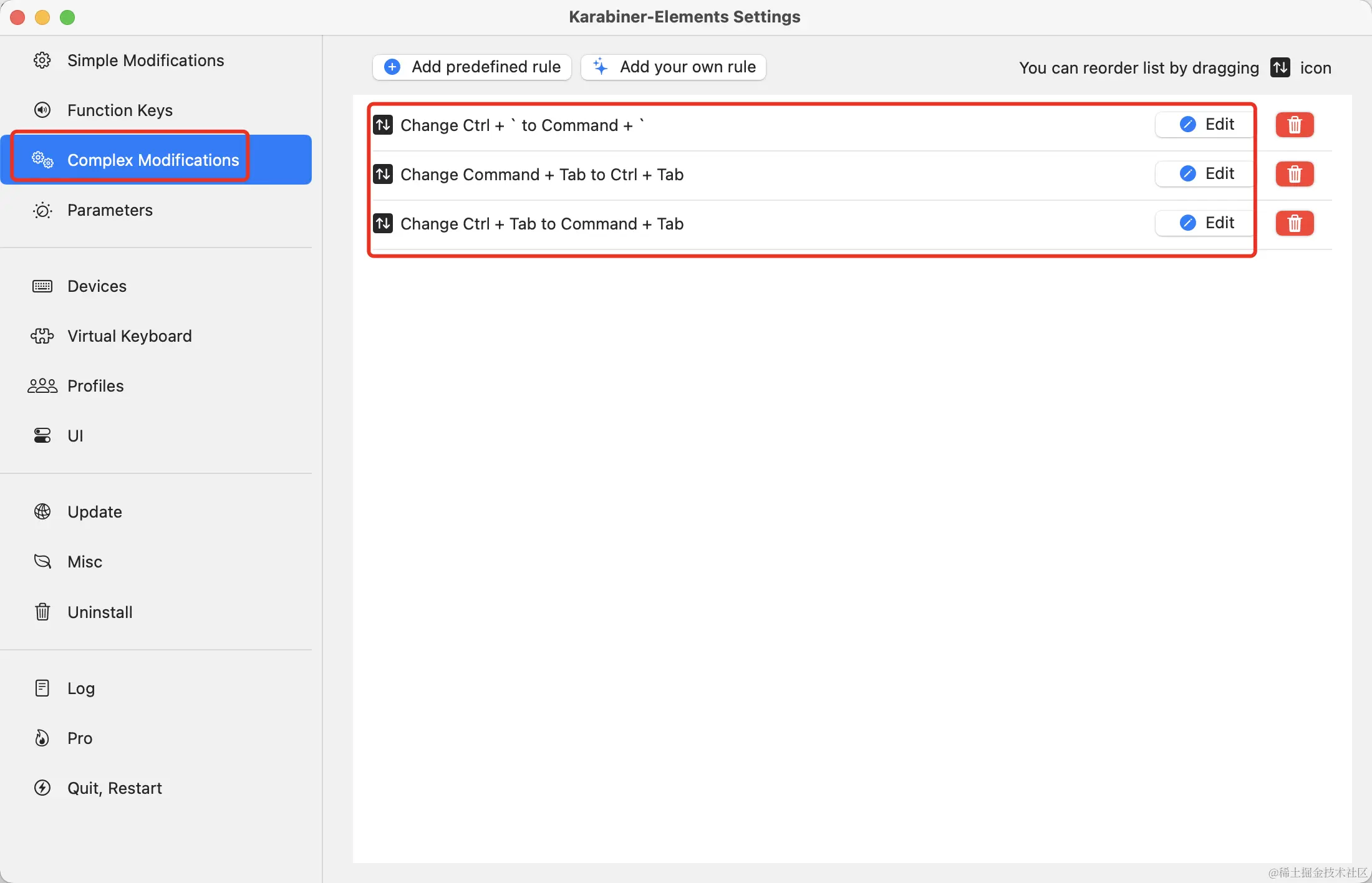Click 'You can reorder list by dragging' text
The height and width of the screenshot is (883, 1372).
point(1139,67)
